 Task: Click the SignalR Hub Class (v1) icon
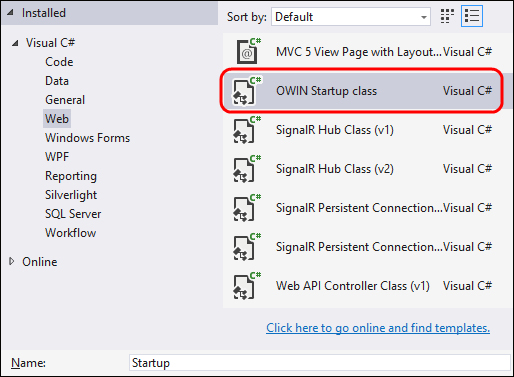(x=247, y=130)
